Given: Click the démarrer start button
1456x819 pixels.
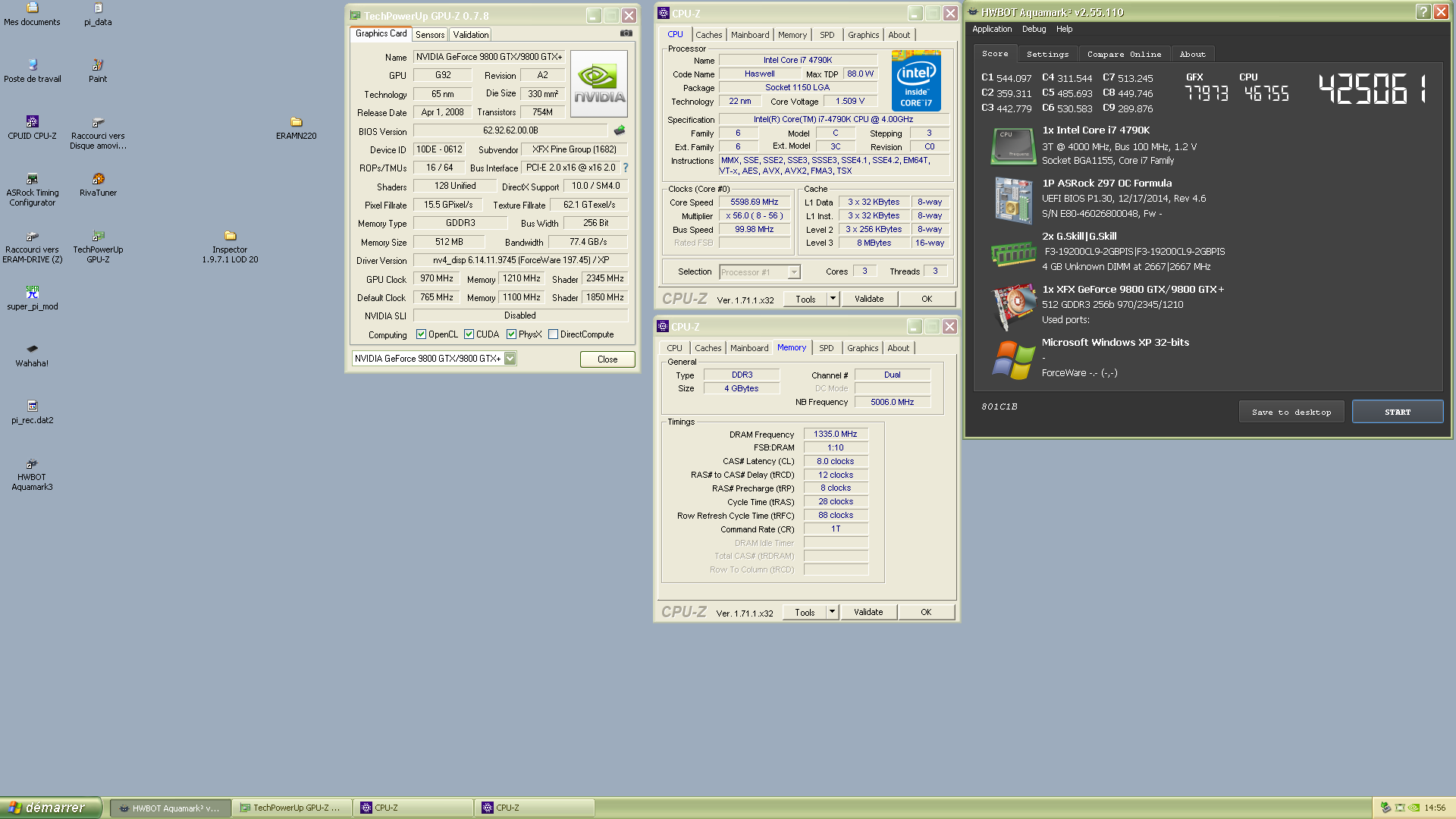Looking at the screenshot, I should [x=50, y=808].
